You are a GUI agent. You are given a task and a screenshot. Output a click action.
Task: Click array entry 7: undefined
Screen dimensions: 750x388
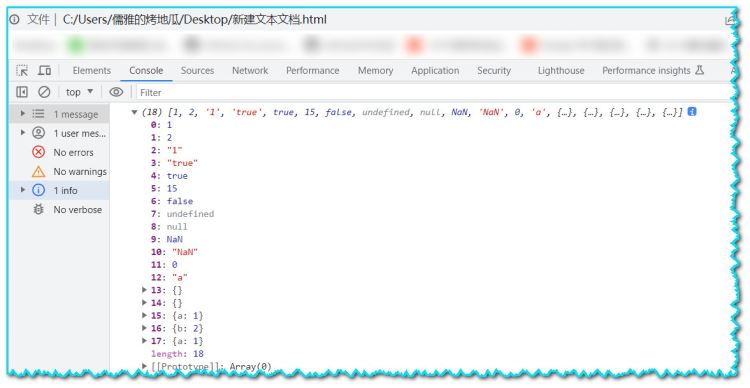tap(182, 213)
